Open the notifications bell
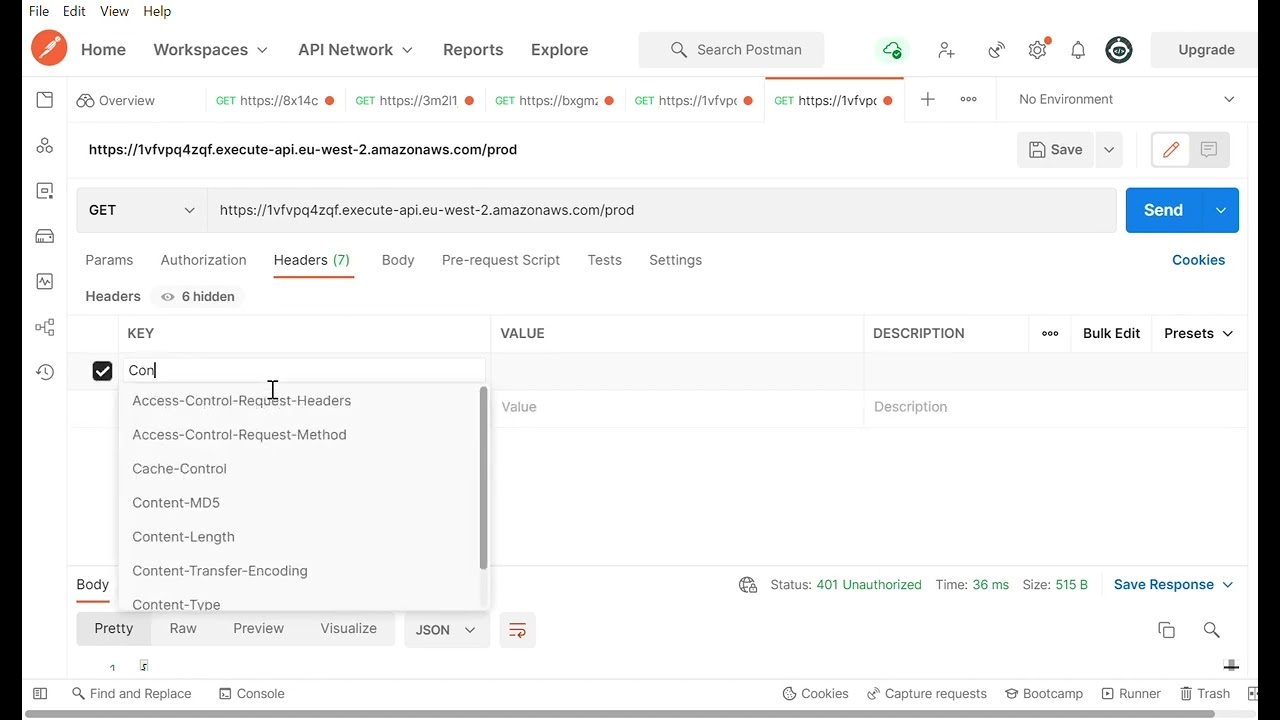The height and width of the screenshot is (720, 1280). pos(1078,50)
